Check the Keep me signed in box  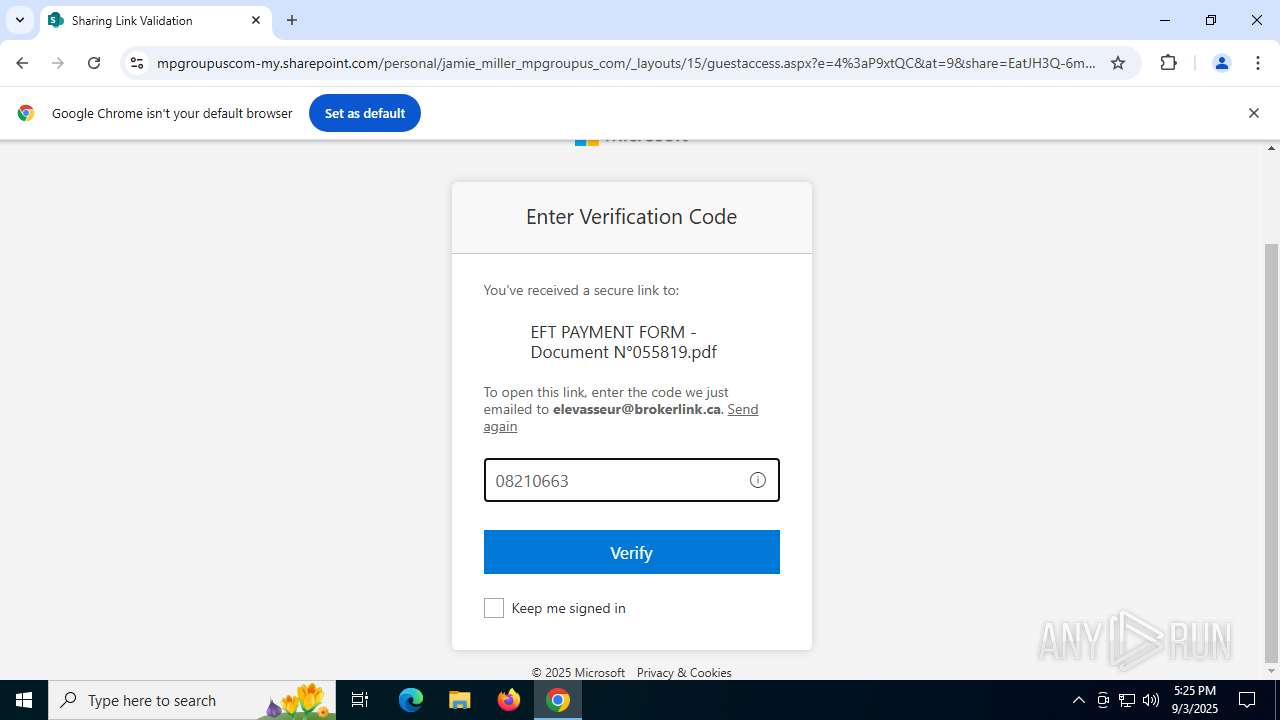click(494, 608)
